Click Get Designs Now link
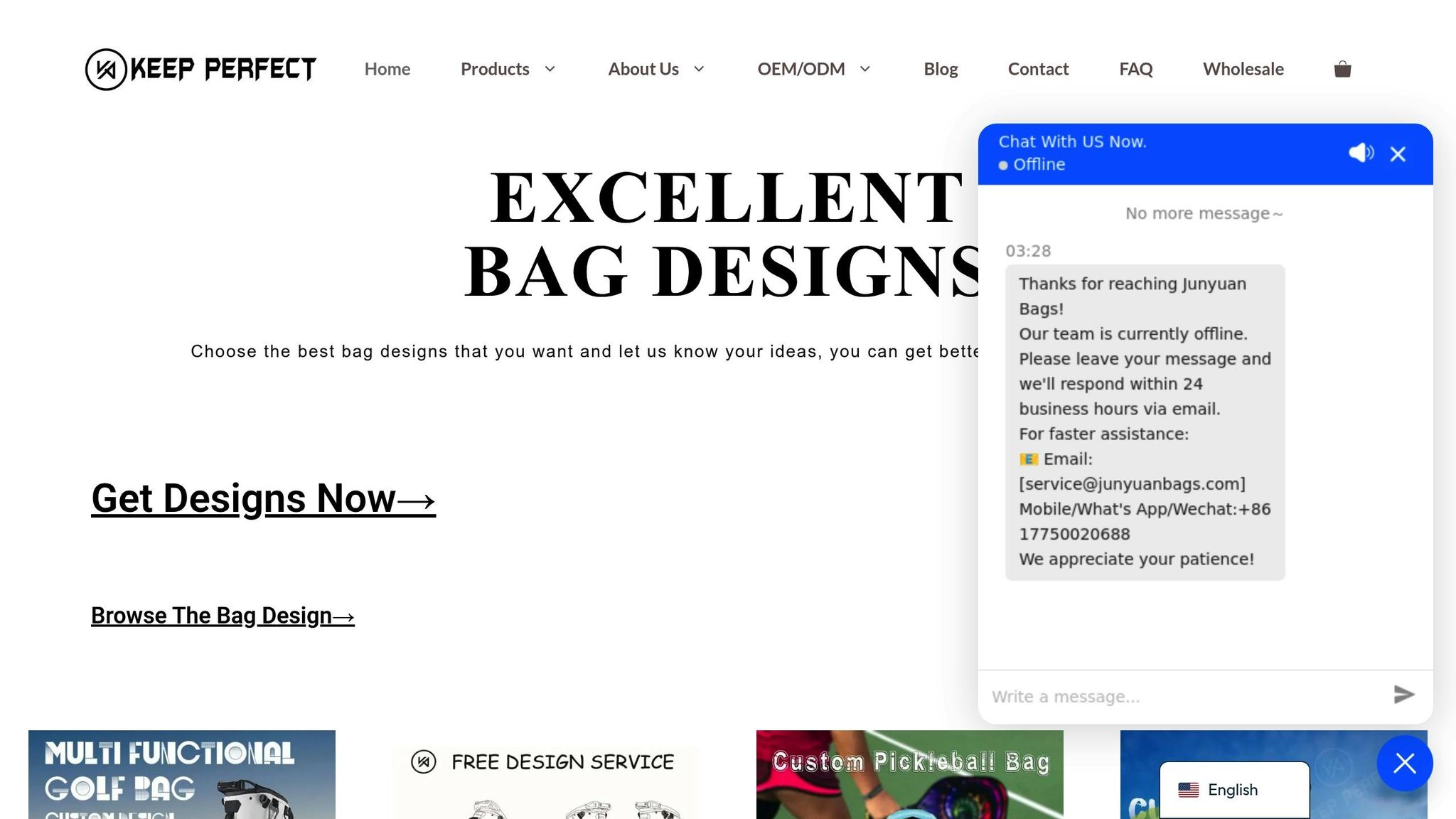The width and height of the screenshot is (1456, 819). click(263, 498)
